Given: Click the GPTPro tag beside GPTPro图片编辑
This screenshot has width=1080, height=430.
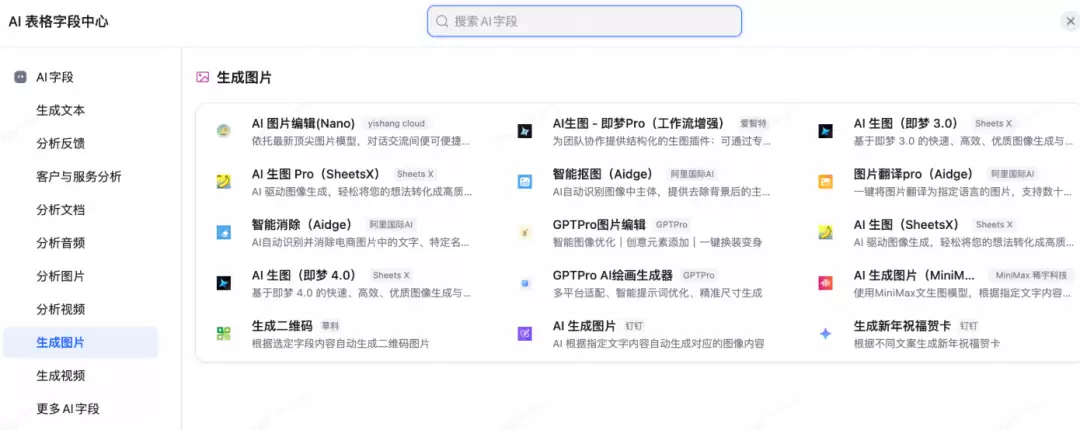Looking at the screenshot, I should coord(672,225).
